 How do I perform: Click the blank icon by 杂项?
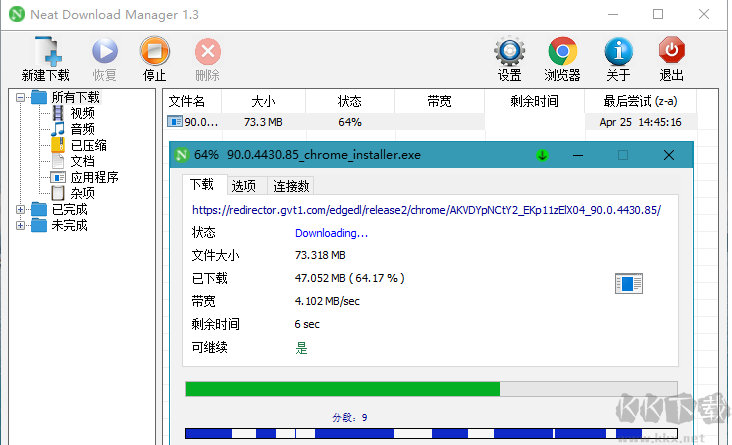[58, 193]
